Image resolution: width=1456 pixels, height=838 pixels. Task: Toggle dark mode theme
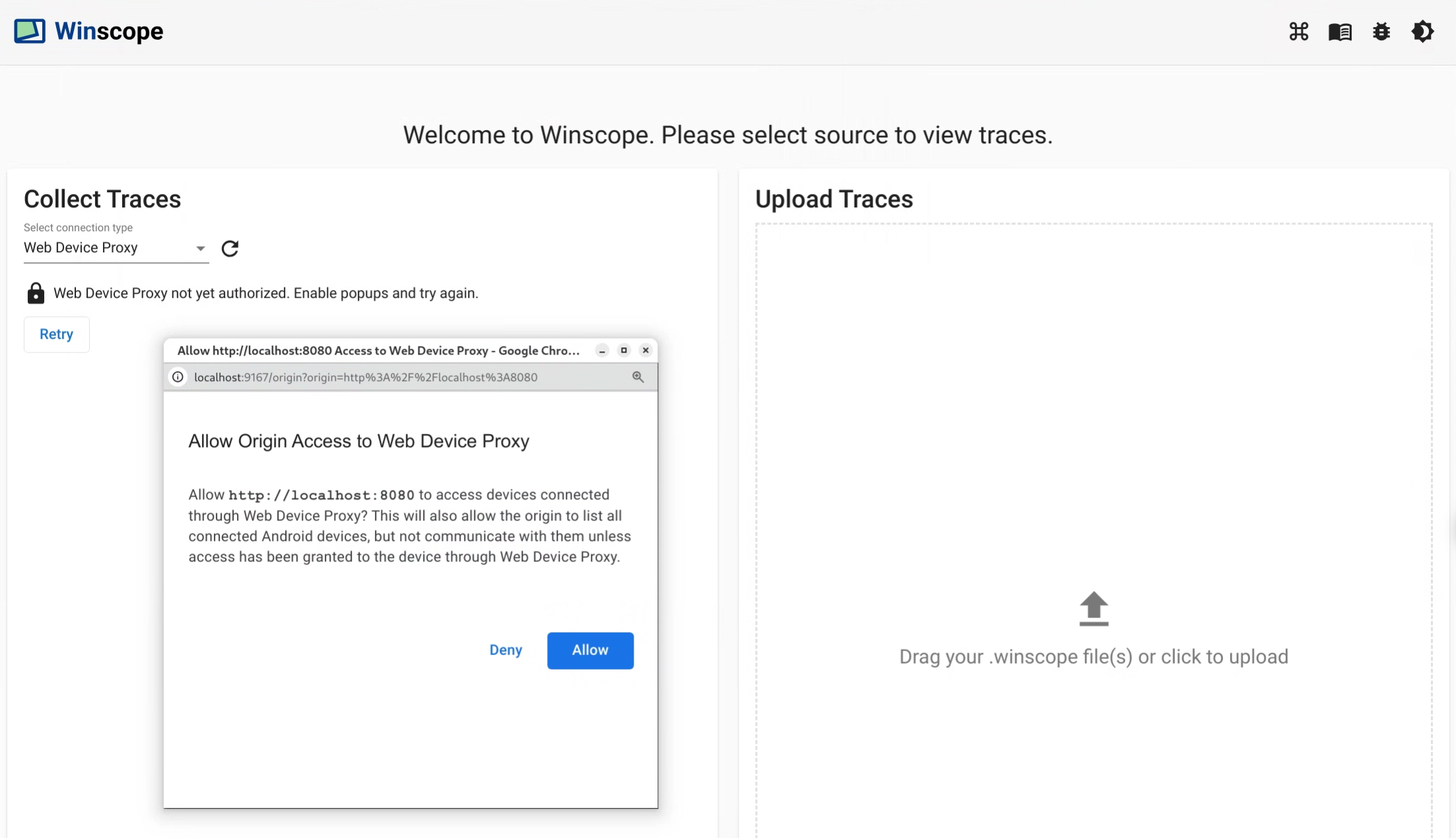point(1423,31)
